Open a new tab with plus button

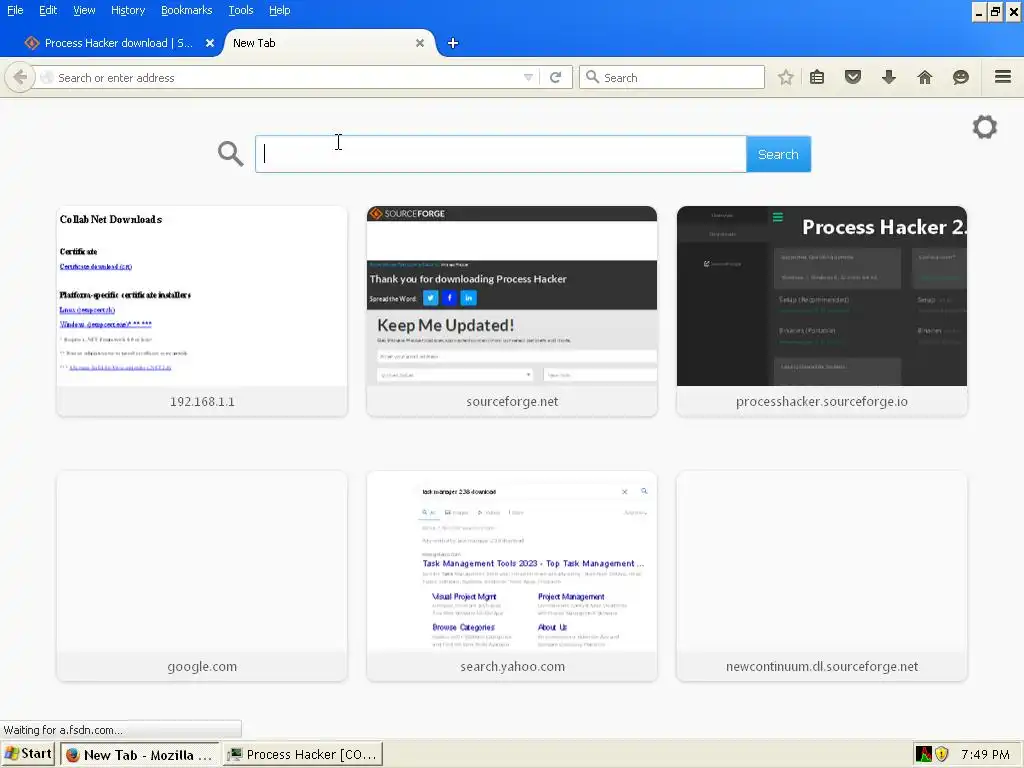pyautogui.click(x=453, y=43)
